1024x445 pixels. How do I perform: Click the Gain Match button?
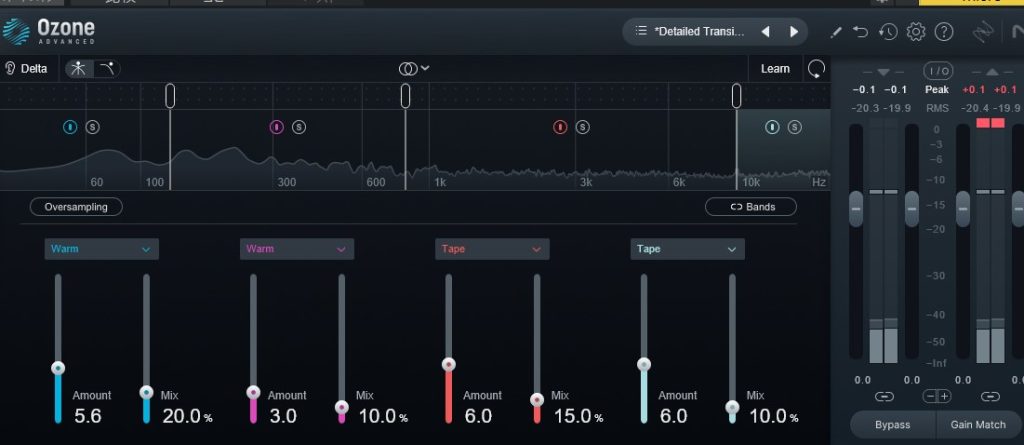click(978, 425)
